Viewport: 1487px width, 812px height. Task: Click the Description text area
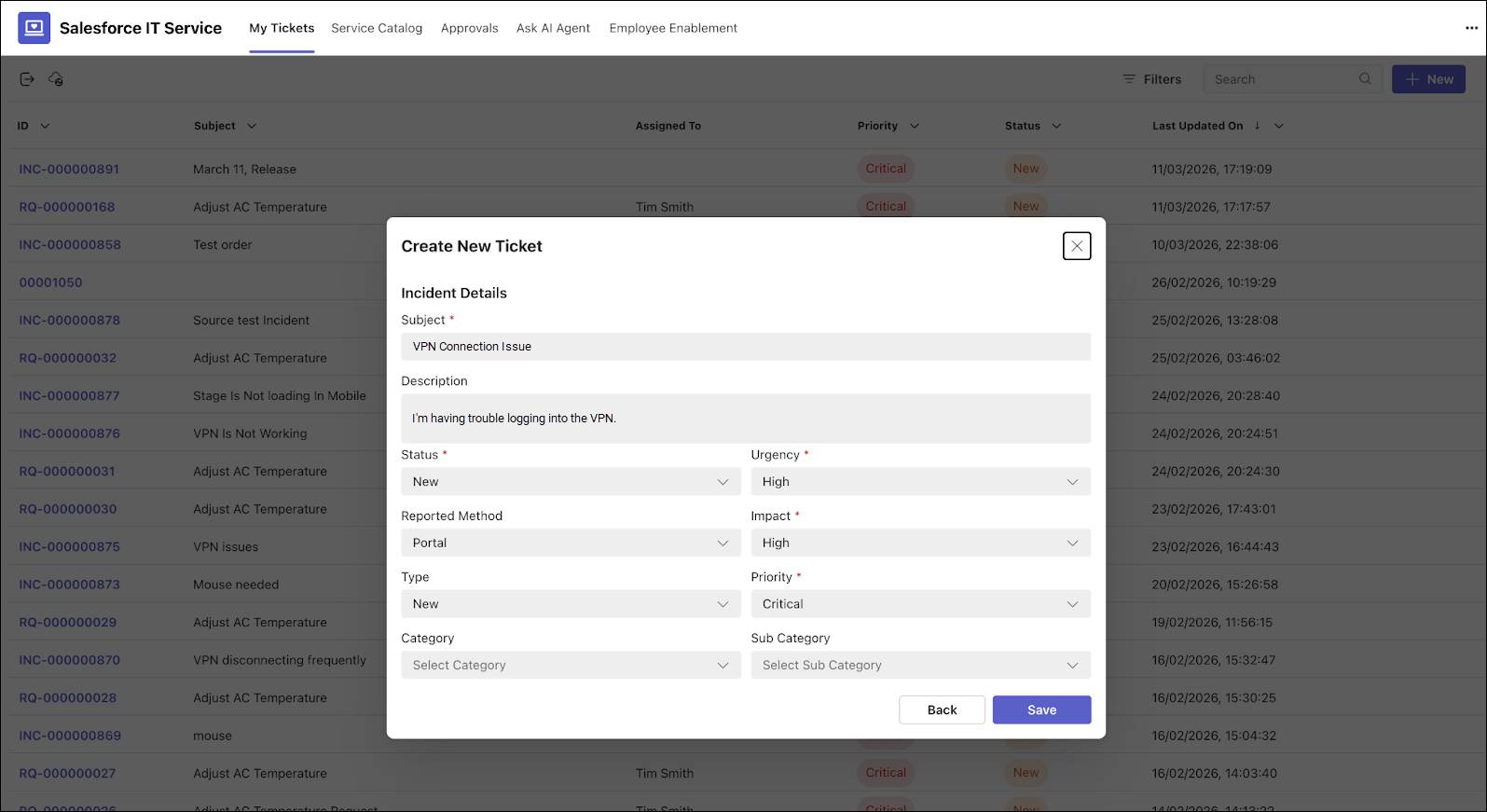click(x=746, y=419)
